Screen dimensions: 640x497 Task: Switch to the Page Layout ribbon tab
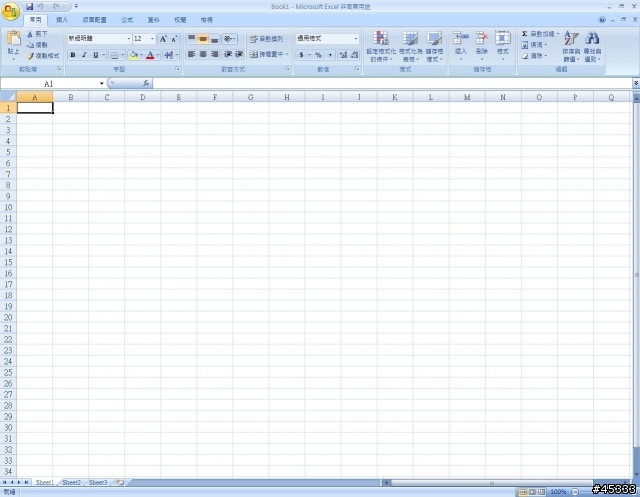pyautogui.click(x=94, y=20)
